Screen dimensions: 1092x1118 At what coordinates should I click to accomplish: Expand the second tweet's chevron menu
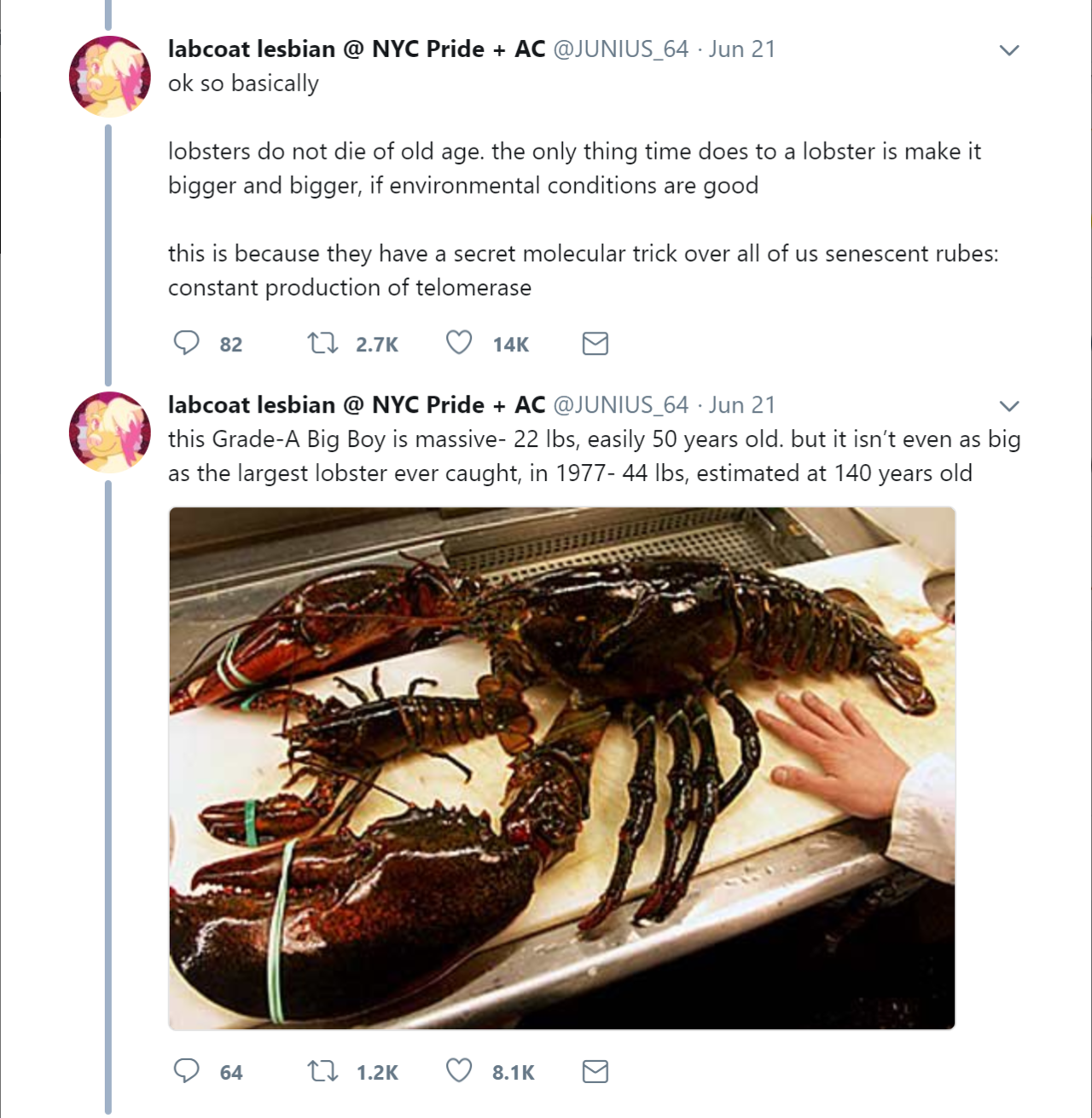coord(1009,406)
